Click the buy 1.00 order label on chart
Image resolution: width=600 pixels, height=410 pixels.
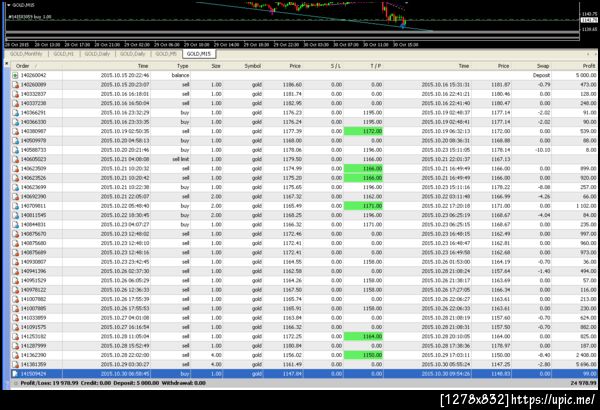pos(29,17)
